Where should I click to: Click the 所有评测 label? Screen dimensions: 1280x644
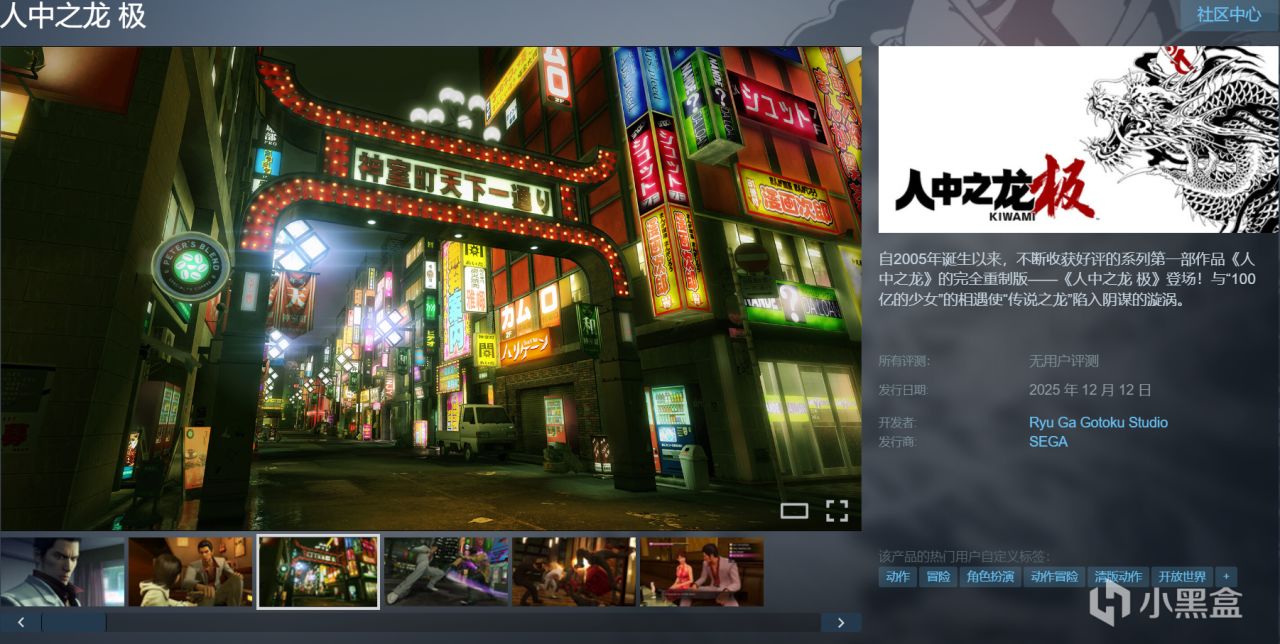click(903, 361)
